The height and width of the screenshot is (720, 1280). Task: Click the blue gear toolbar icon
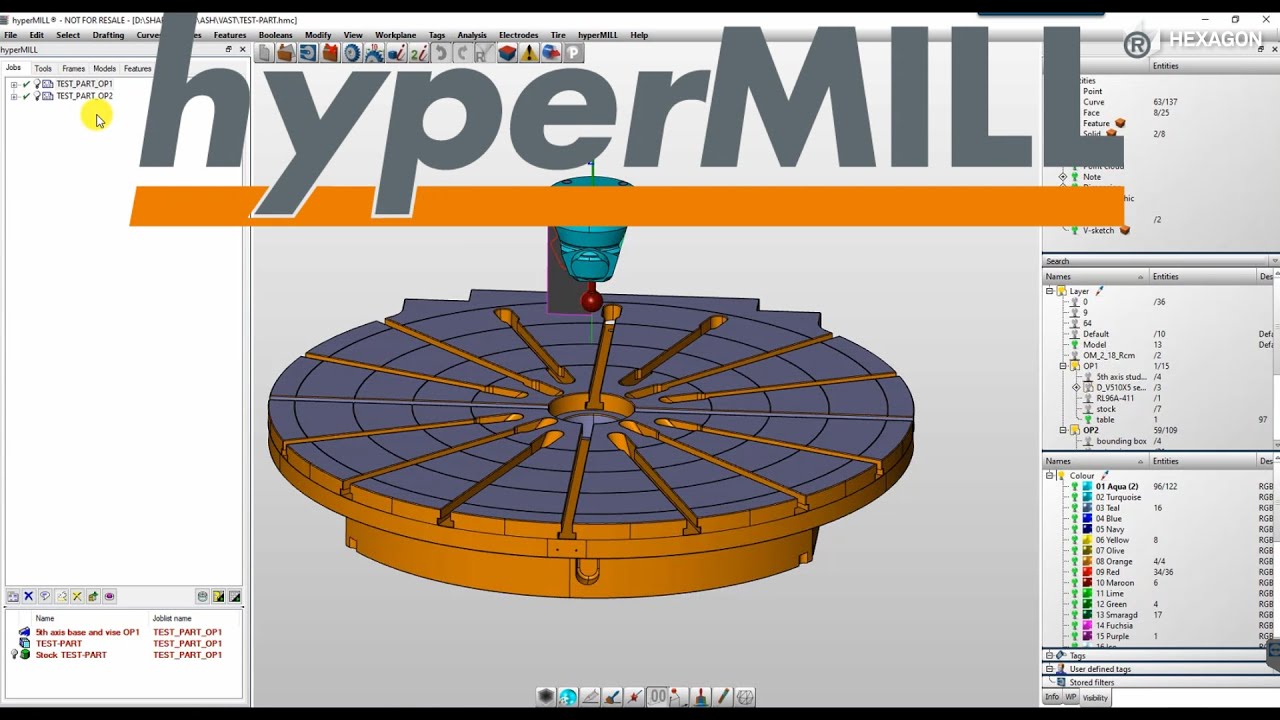352,53
